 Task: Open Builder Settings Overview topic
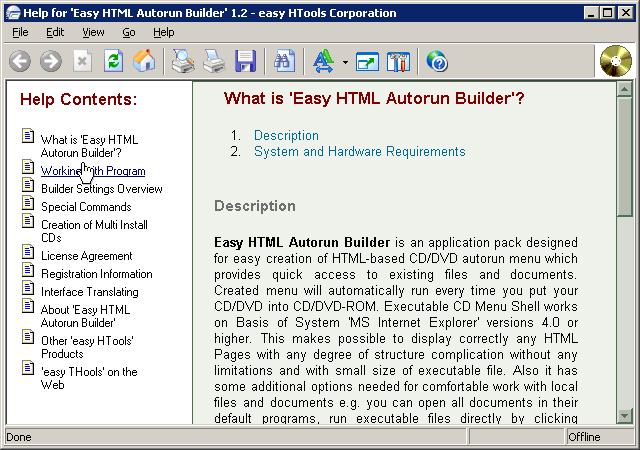point(102,189)
